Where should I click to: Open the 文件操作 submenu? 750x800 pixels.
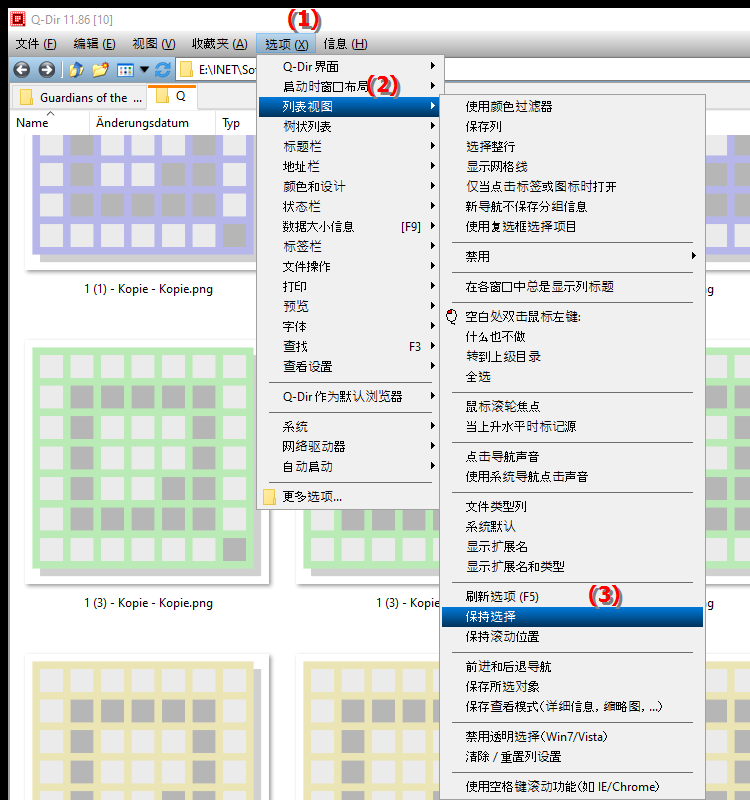pyautogui.click(x=349, y=266)
